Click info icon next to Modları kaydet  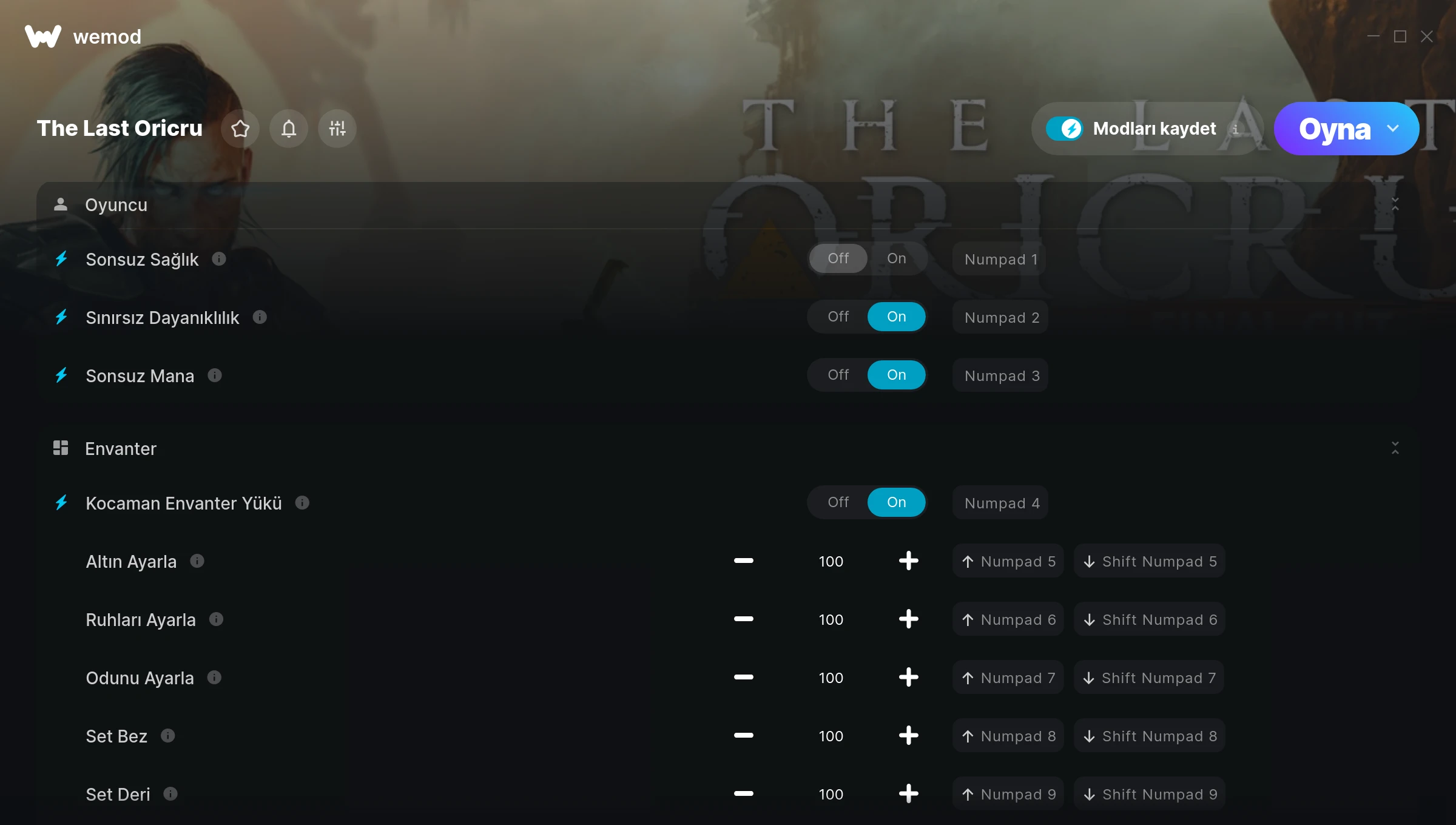[x=1235, y=129]
